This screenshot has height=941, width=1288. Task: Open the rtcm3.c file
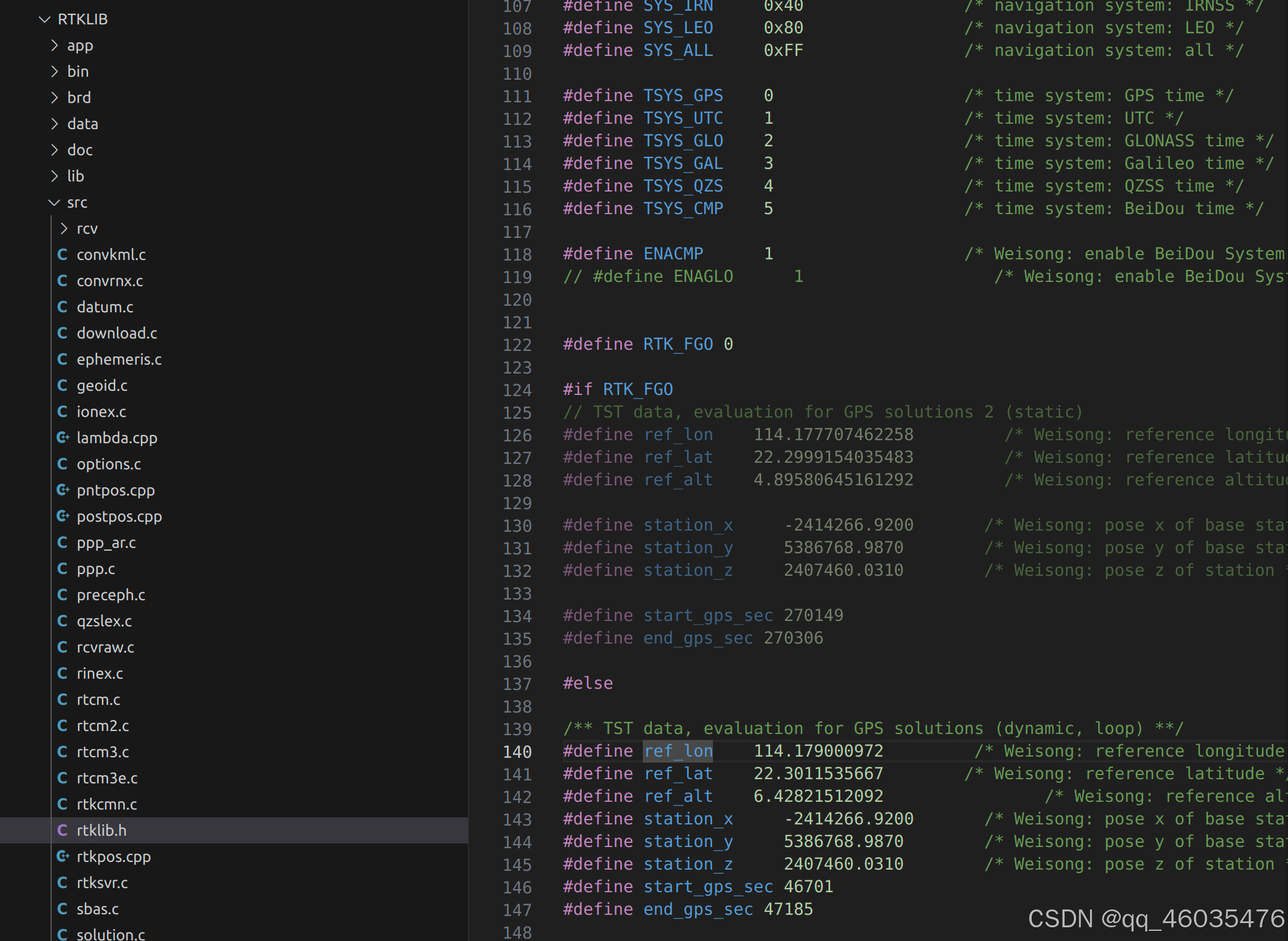[103, 751]
